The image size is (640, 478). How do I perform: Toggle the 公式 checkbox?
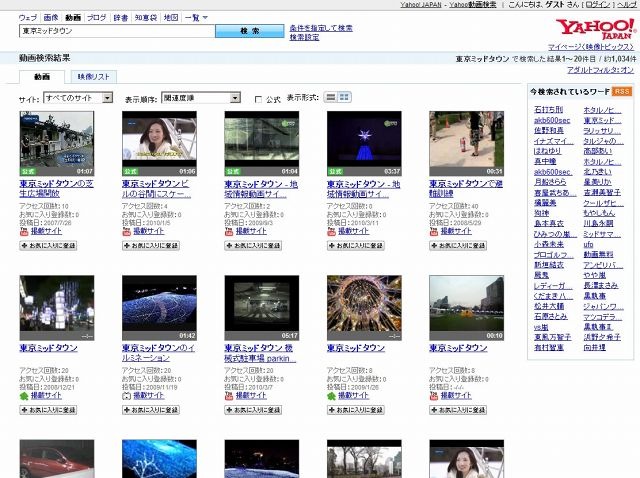(x=258, y=99)
